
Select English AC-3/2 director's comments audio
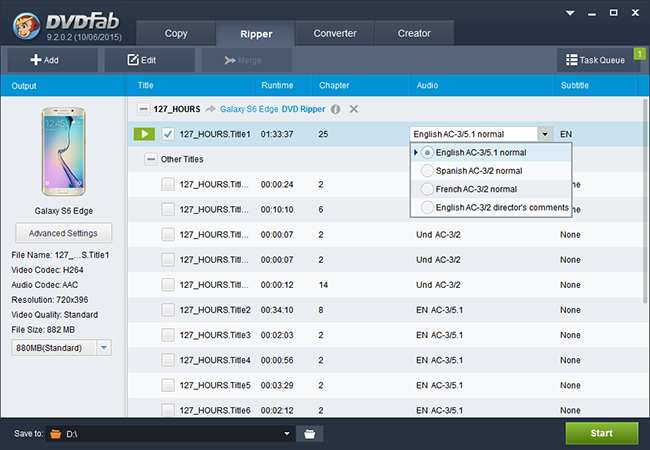tap(491, 207)
